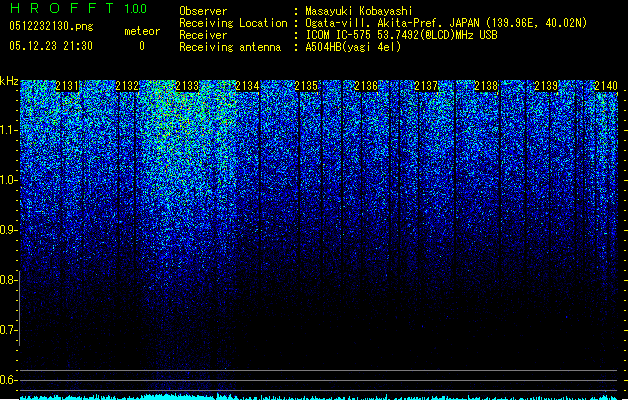Click the 2135 time marker
Image resolution: width=629 pixels, height=400 pixels.
(x=306, y=86)
